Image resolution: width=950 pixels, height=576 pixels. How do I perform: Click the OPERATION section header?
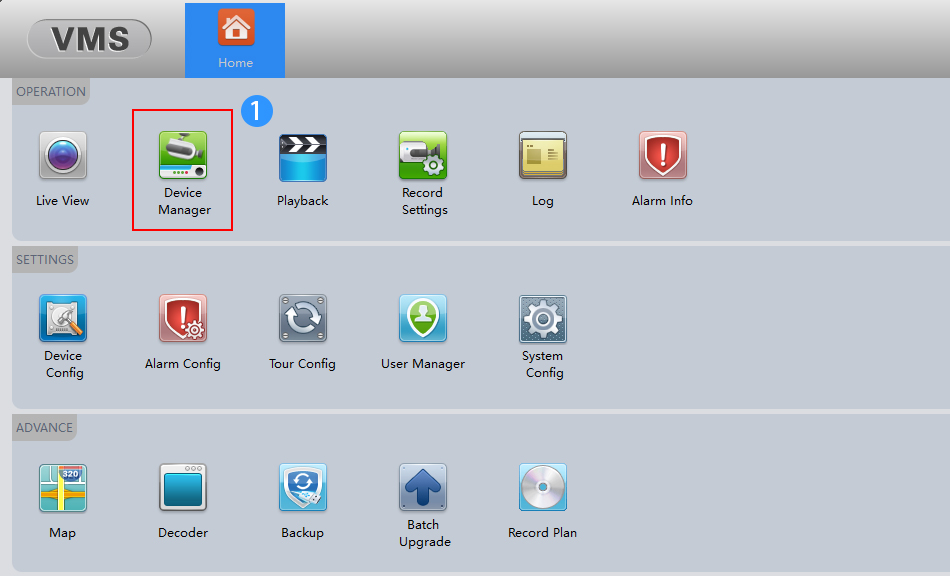[x=51, y=92]
